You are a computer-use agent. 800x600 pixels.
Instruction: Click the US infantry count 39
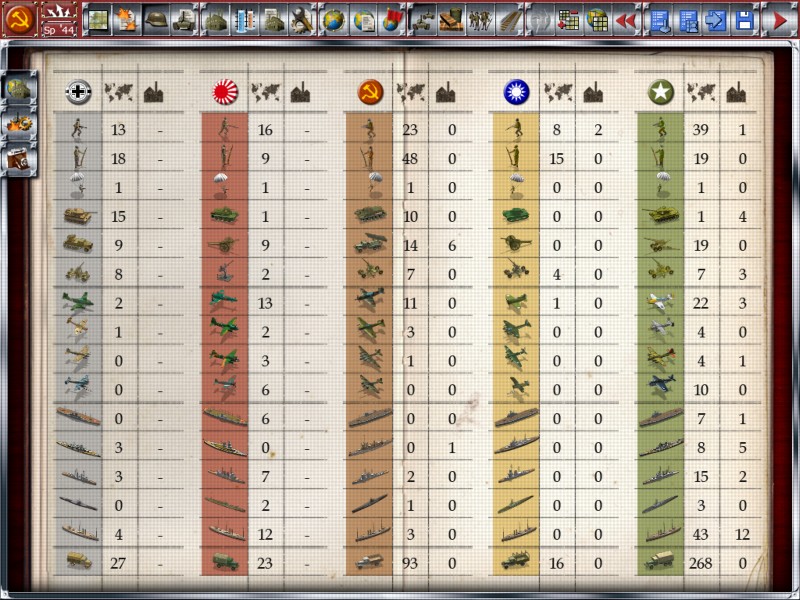click(x=701, y=130)
